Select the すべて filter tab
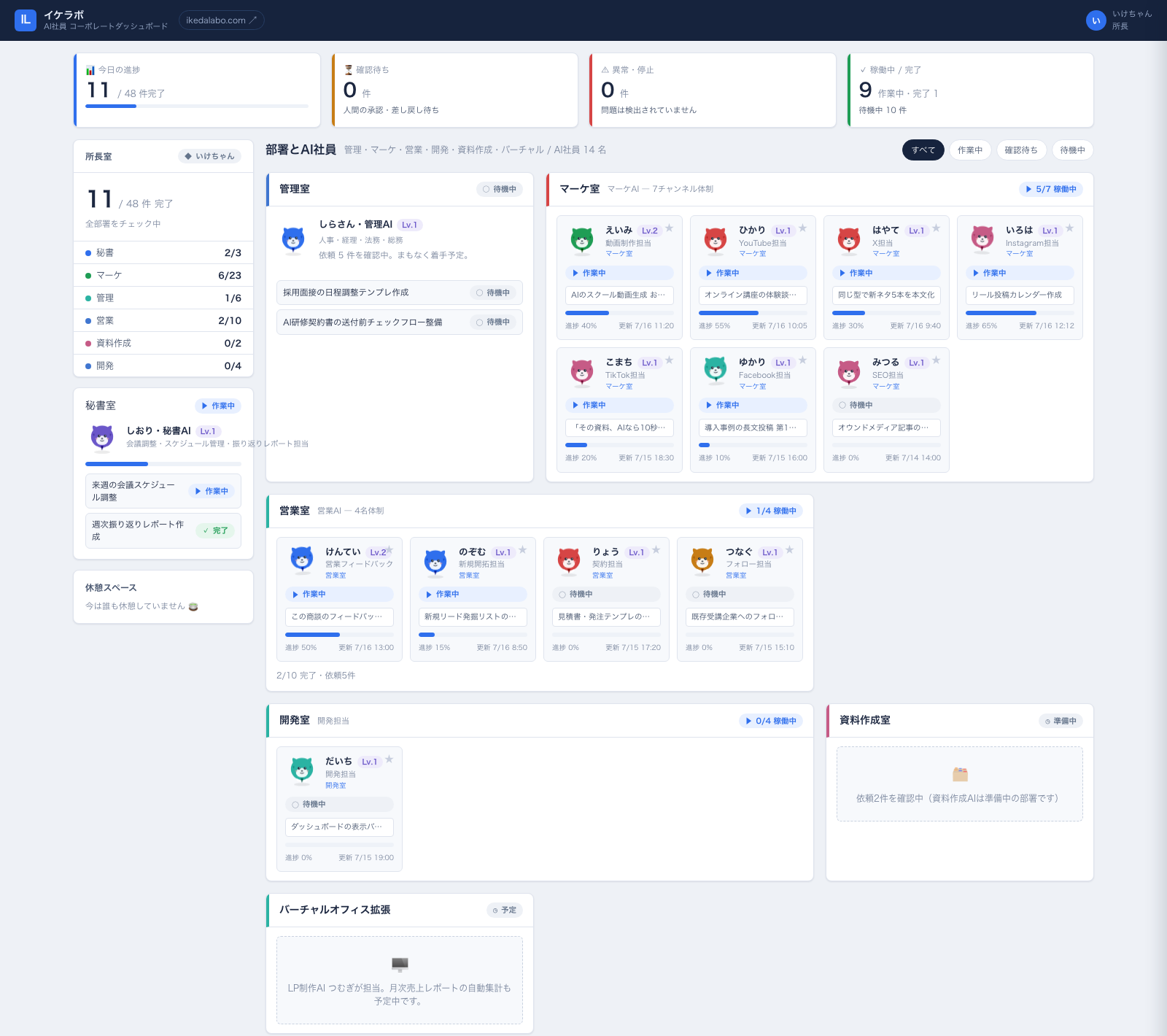 [923, 150]
